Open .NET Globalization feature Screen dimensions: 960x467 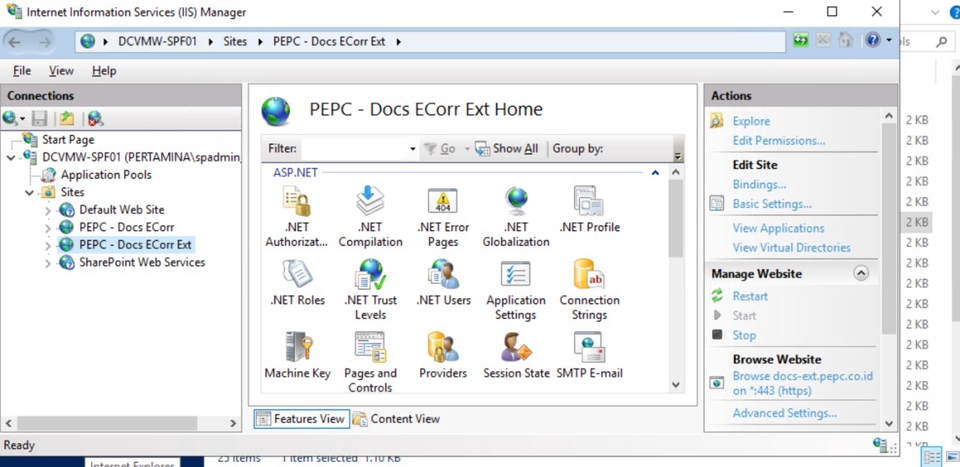point(516,217)
